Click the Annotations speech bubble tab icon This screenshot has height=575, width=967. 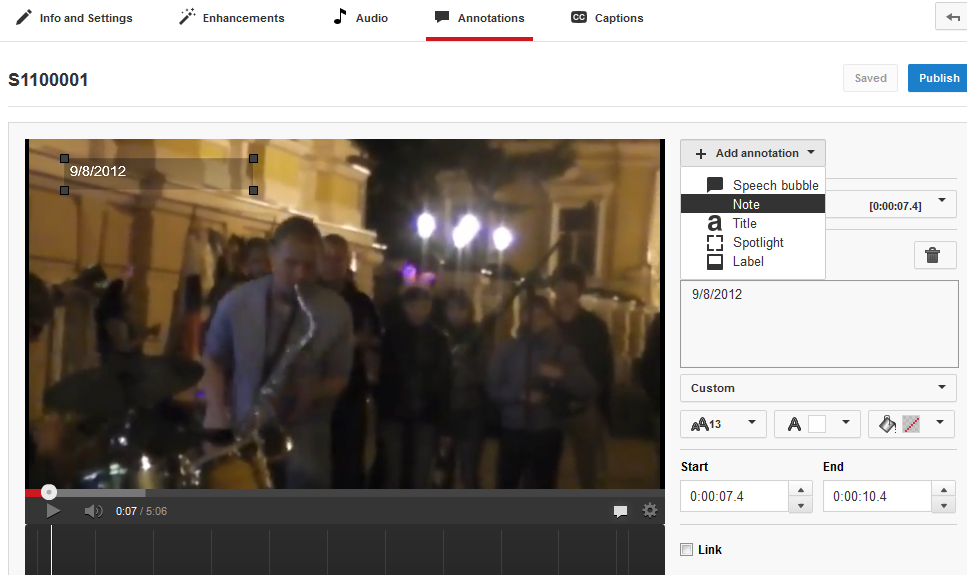coord(442,17)
